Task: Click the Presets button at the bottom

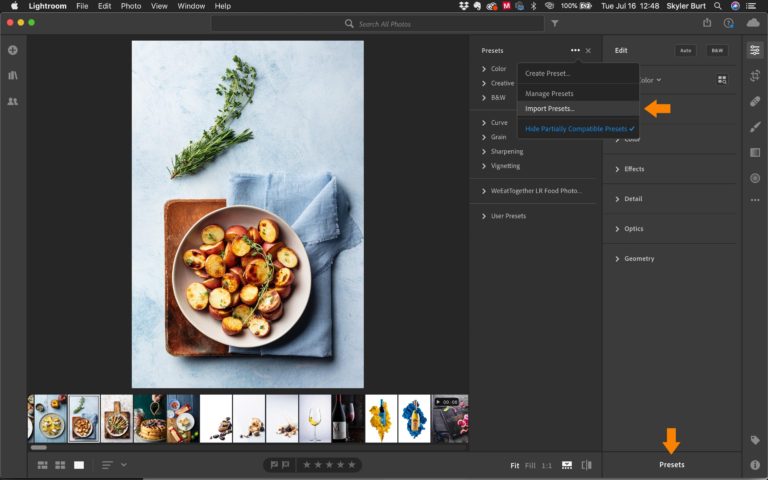Action: click(672, 465)
